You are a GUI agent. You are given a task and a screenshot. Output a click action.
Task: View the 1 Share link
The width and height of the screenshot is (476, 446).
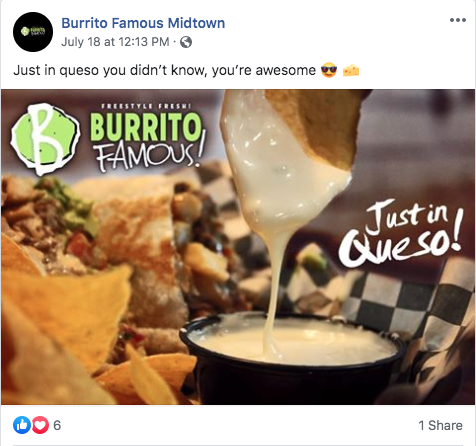click(440, 425)
